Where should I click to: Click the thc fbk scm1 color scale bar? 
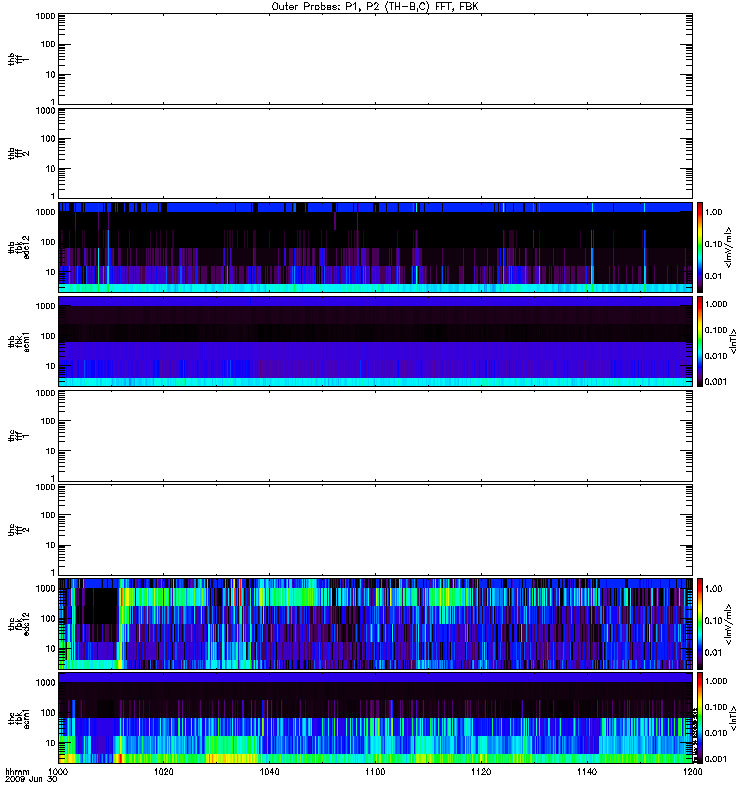click(700, 718)
